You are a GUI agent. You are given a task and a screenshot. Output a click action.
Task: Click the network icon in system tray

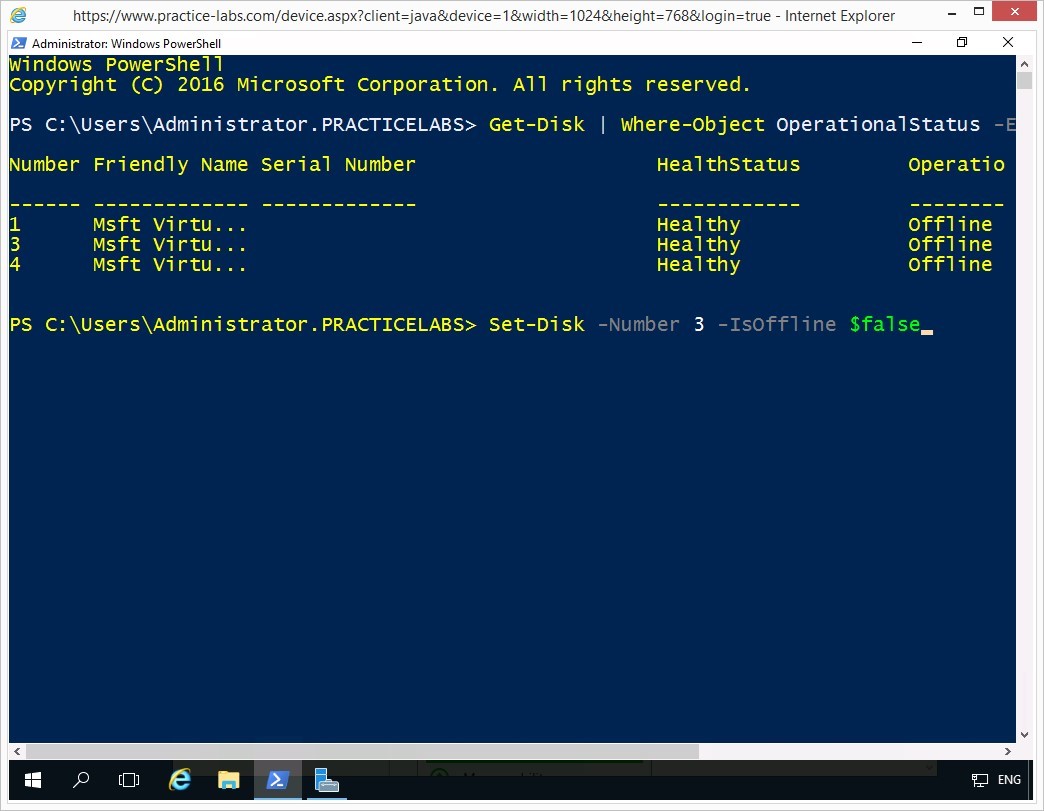click(980, 780)
